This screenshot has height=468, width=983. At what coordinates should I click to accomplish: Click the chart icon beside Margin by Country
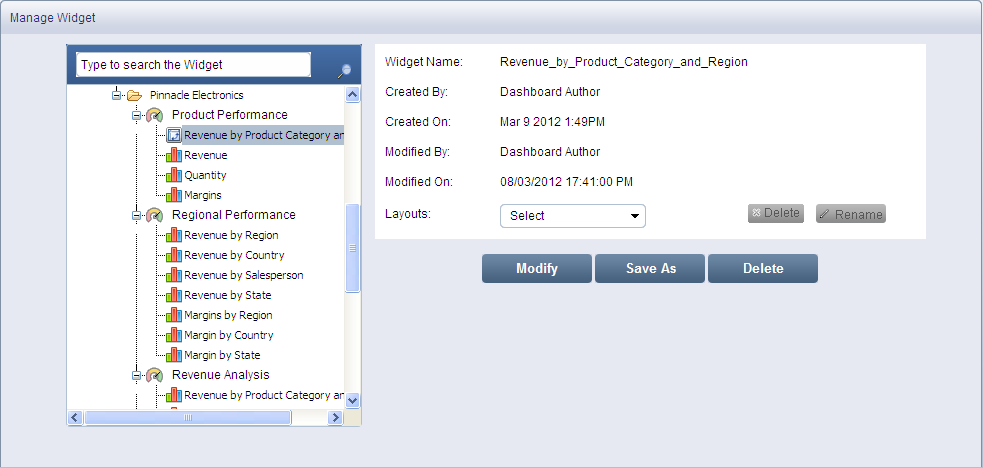coord(174,335)
